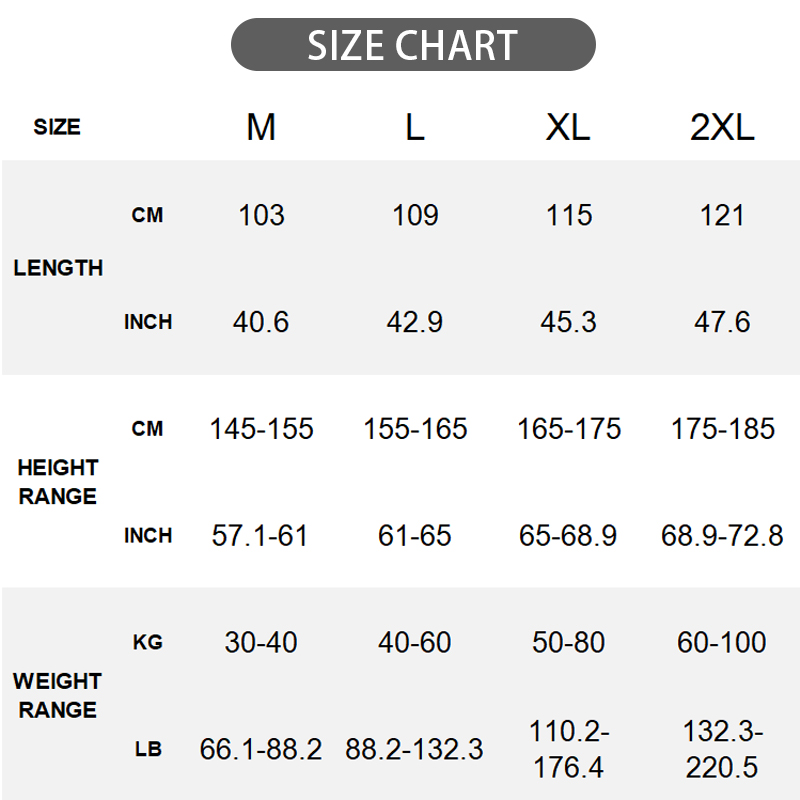Select the 65-68.9 height inch cell
This screenshot has height=800, width=800.
point(568,536)
